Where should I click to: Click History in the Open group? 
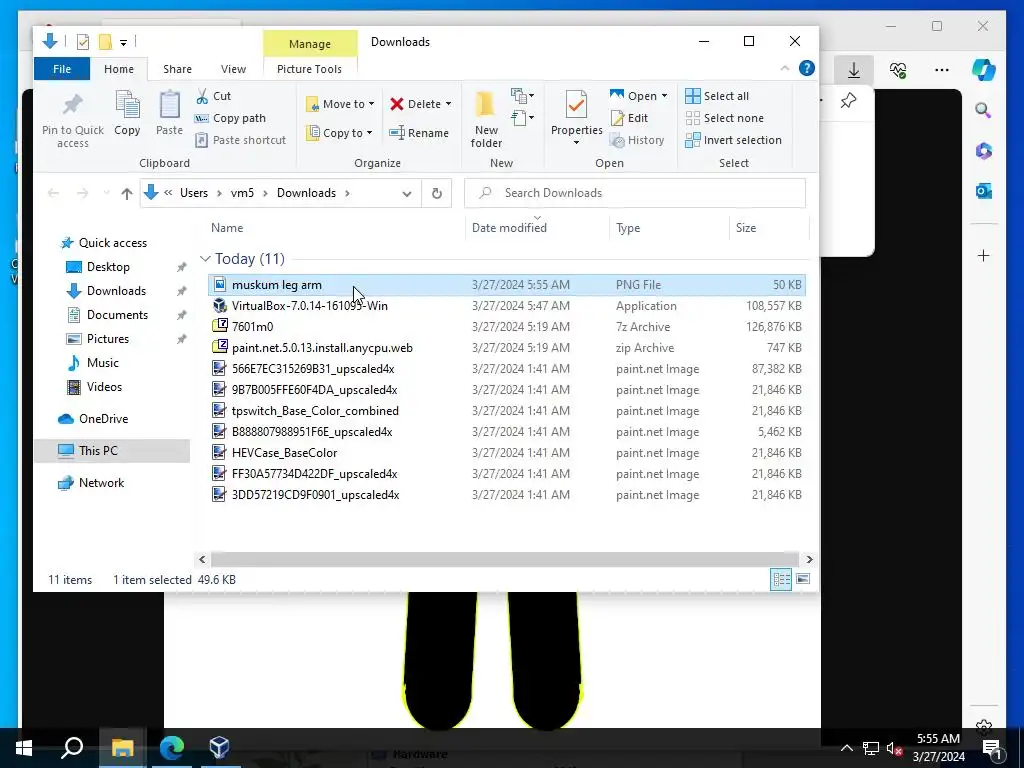click(637, 140)
